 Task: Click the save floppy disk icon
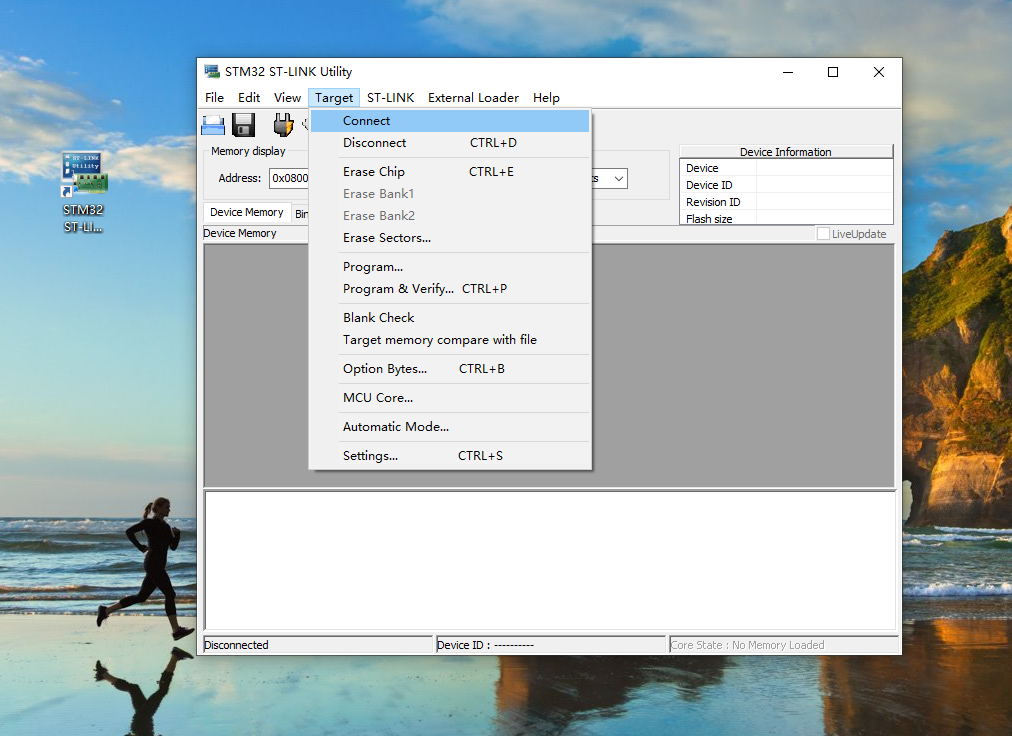pyautogui.click(x=243, y=125)
